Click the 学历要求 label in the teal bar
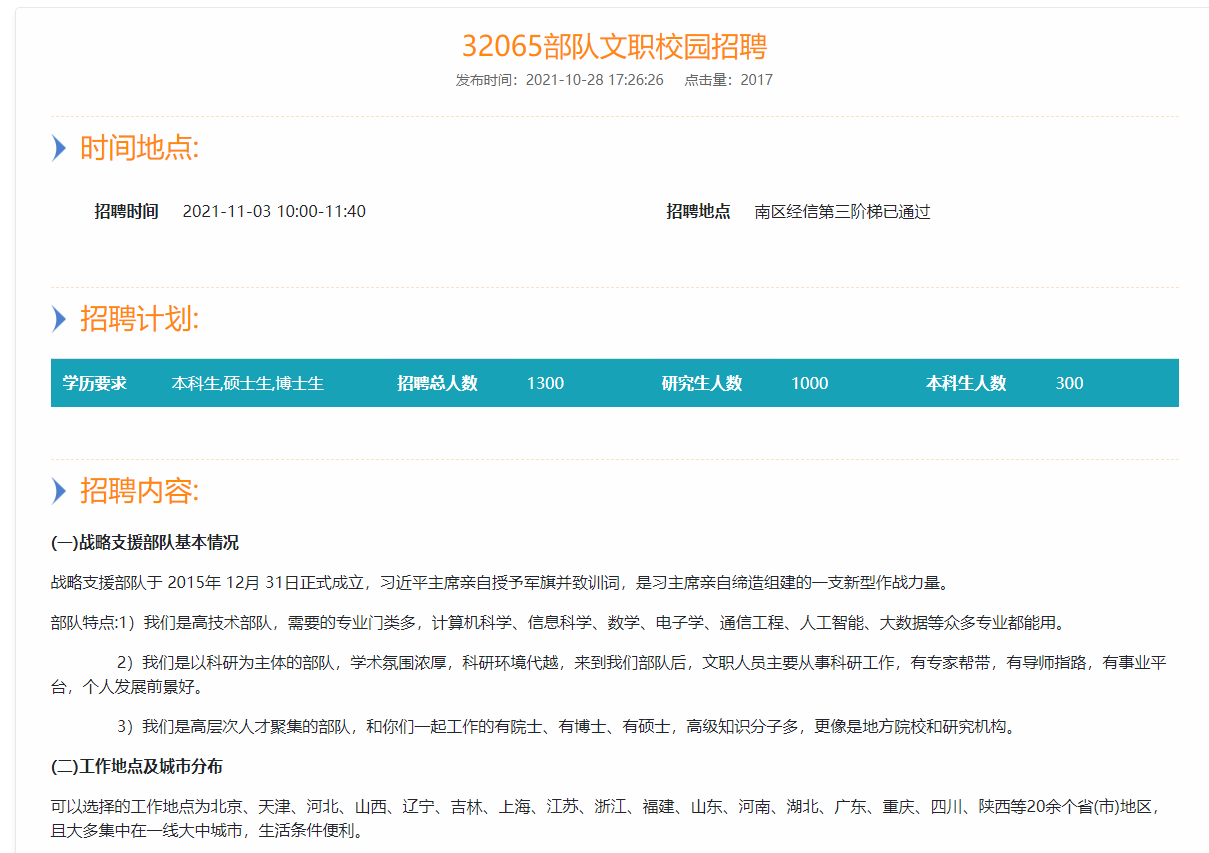 [x=95, y=383]
